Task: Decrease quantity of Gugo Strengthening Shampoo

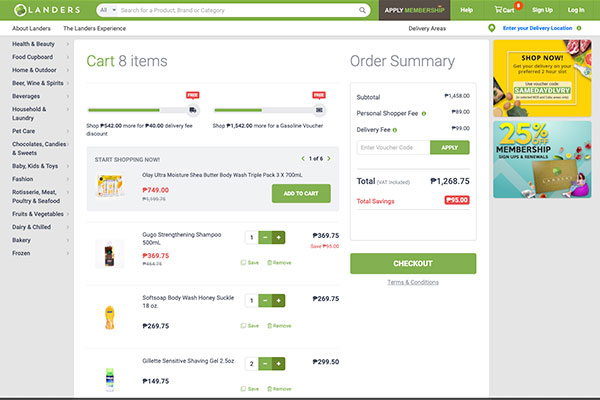Action: (x=265, y=237)
